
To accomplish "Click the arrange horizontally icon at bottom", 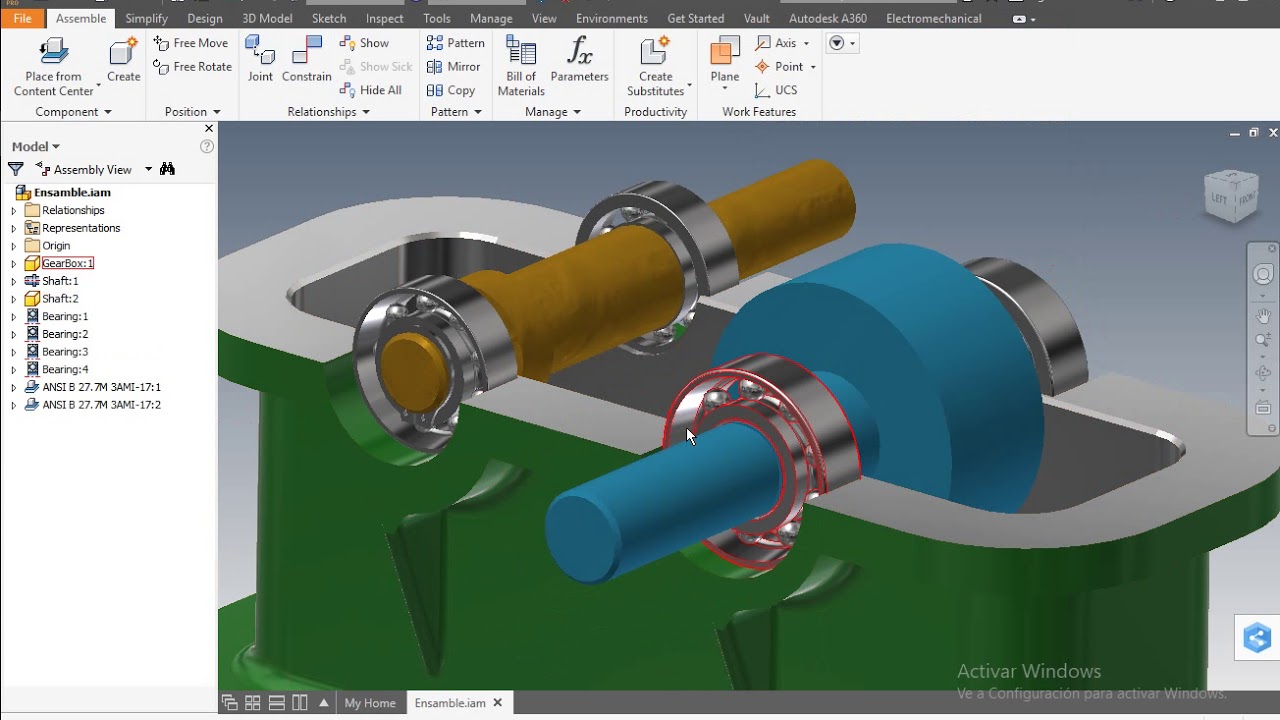I will point(277,703).
